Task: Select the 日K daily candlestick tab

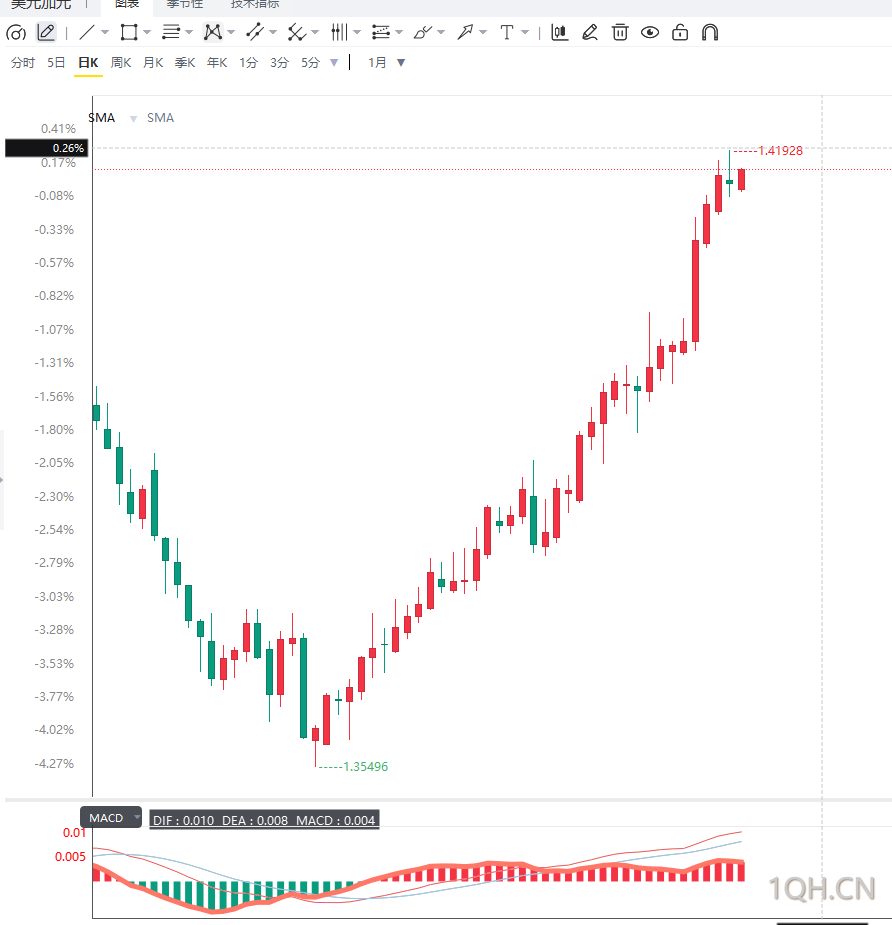Action: pyautogui.click(x=88, y=63)
